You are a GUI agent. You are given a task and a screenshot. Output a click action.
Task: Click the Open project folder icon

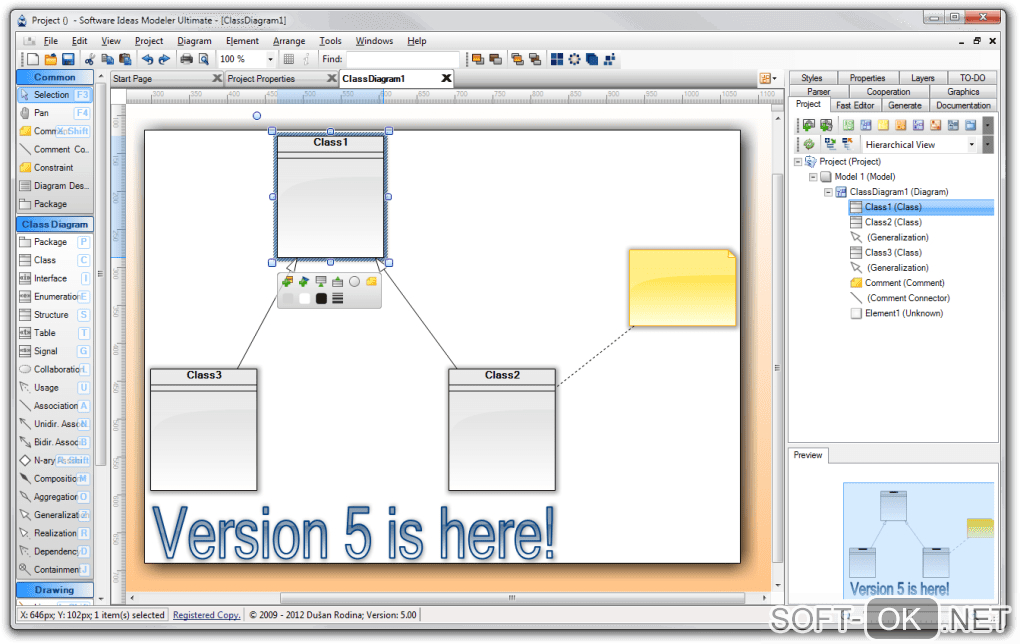pos(50,59)
